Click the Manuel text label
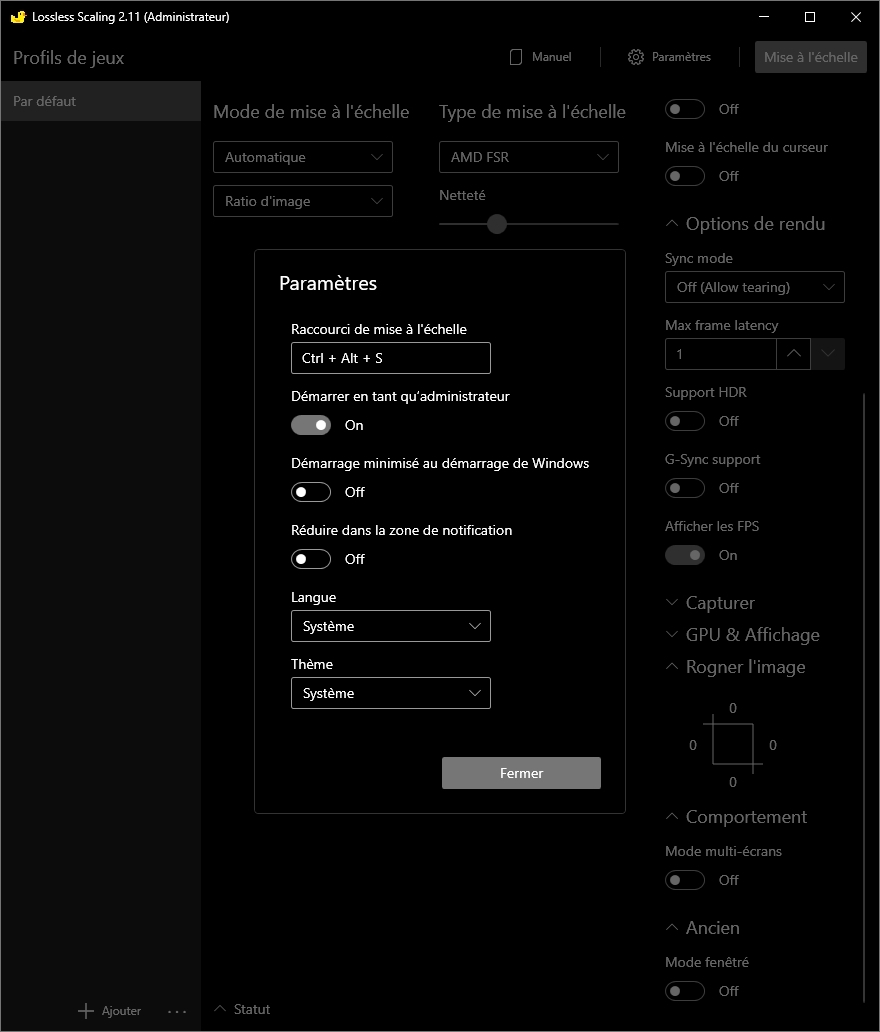This screenshot has height=1032, width=880. coord(552,57)
